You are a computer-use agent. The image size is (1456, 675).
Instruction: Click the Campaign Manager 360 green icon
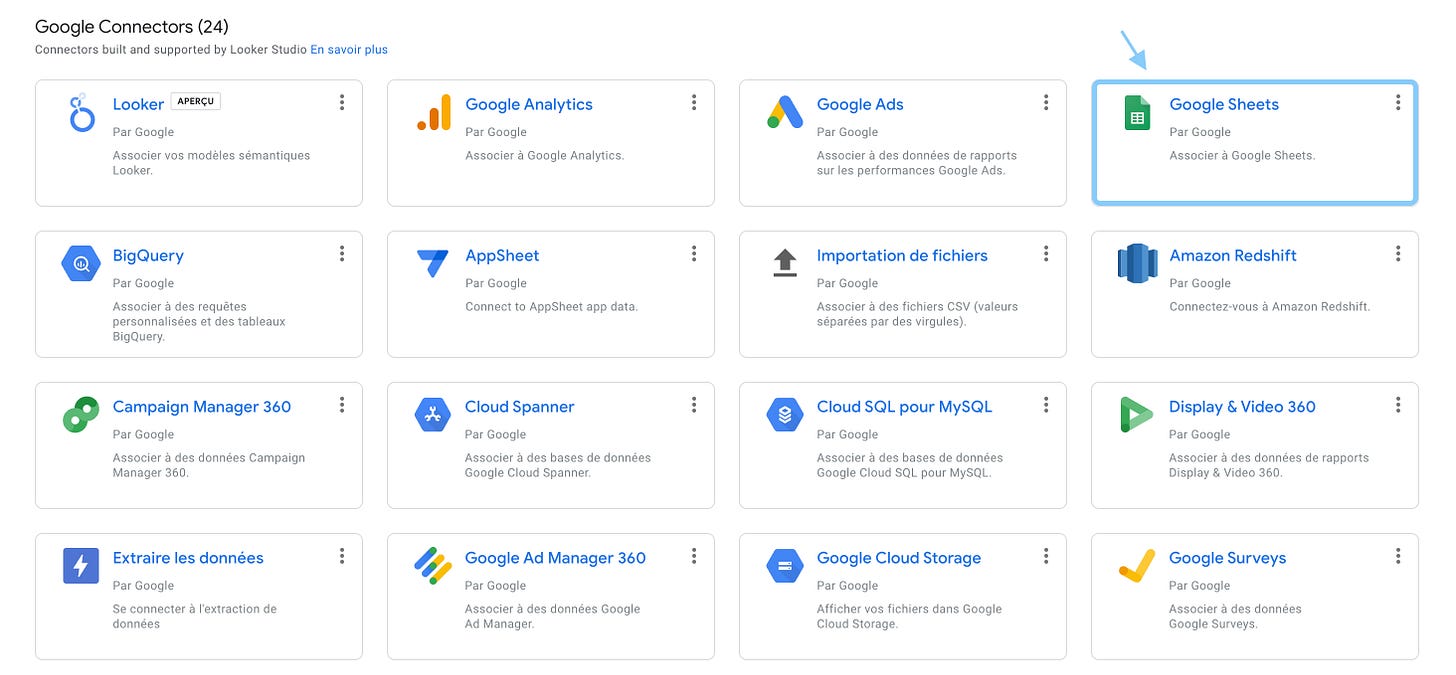point(81,415)
